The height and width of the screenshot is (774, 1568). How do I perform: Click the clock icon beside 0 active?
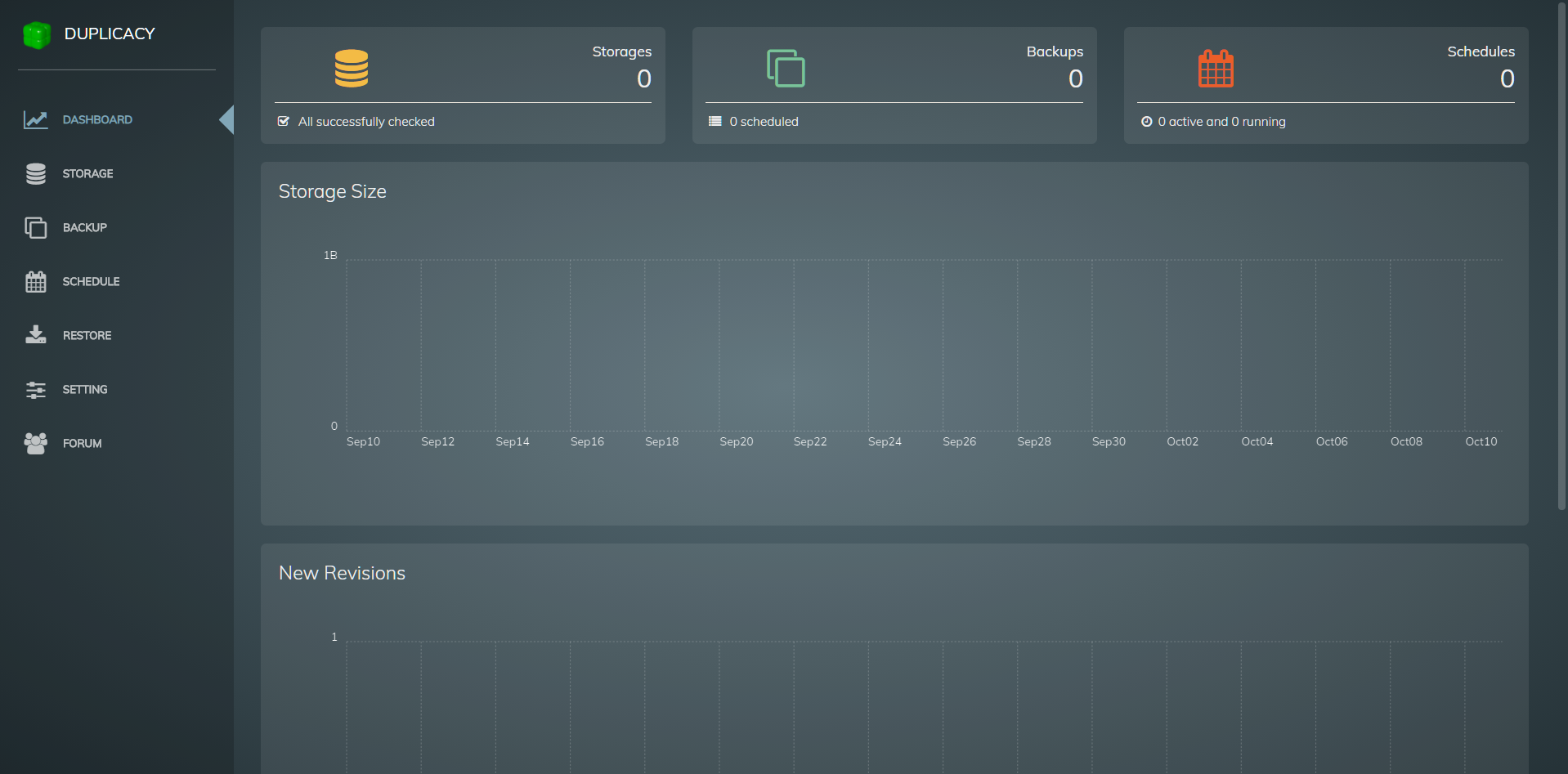(x=1147, y=122)
